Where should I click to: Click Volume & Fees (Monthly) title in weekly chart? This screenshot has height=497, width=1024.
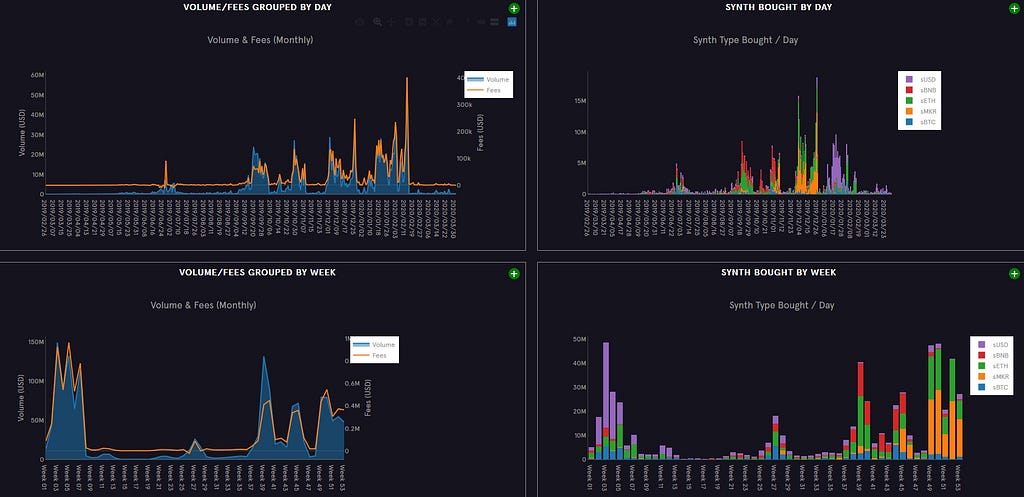pos(203,305)
